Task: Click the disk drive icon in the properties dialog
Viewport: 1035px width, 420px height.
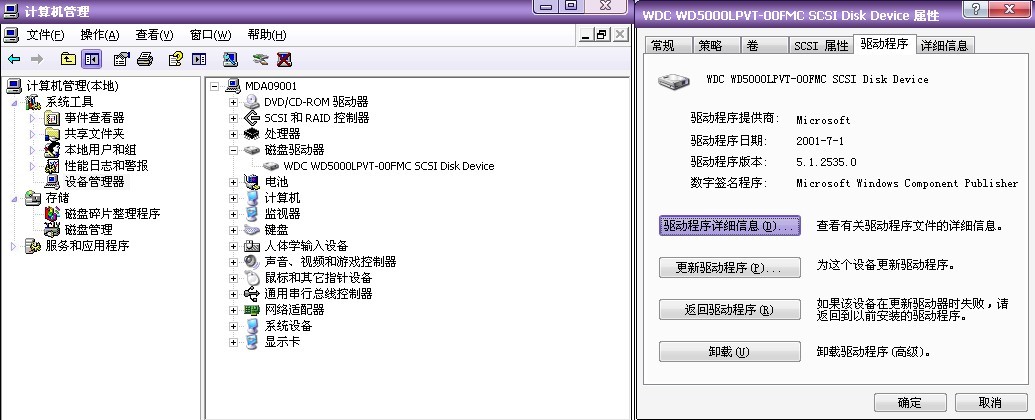Action: click(673, 81)
